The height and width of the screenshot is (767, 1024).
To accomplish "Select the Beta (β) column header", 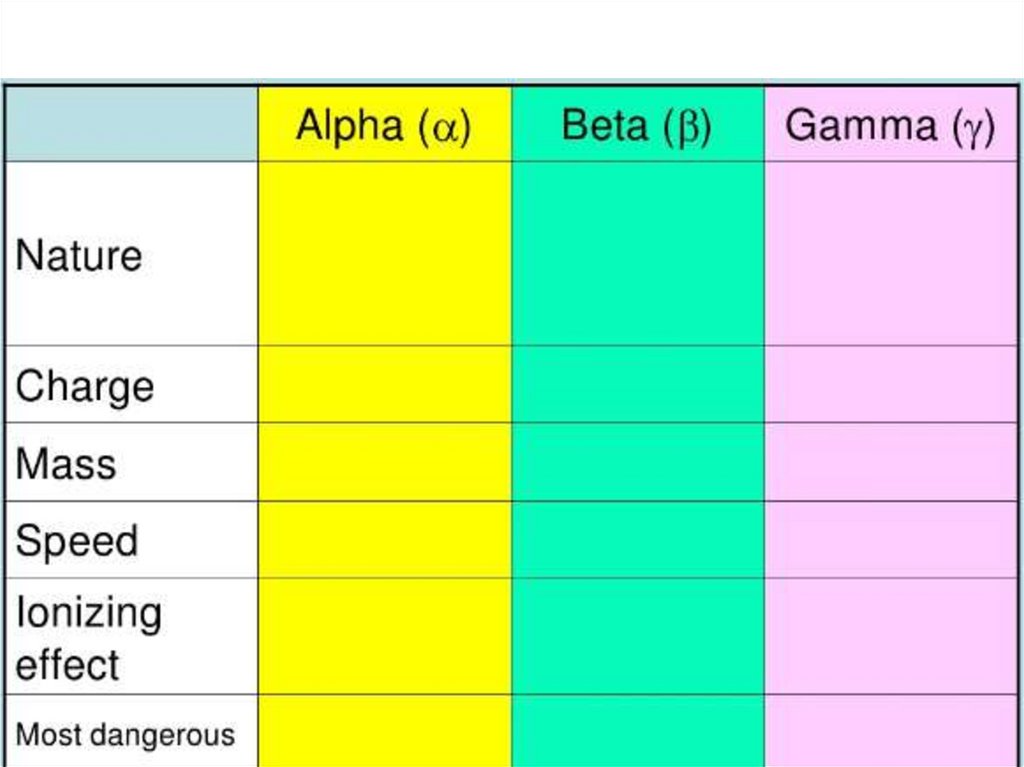I will [x=637, y=126].
